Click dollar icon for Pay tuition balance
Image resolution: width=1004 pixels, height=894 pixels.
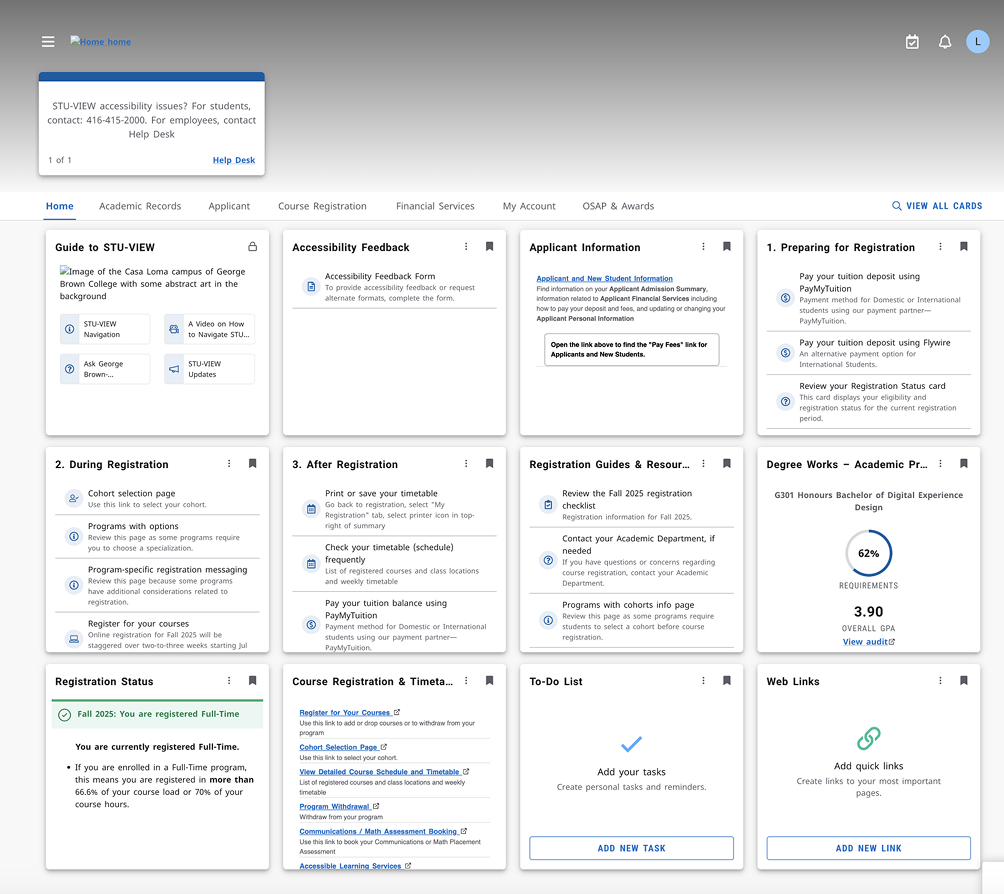pyautogui.click(x=311, y=624)
